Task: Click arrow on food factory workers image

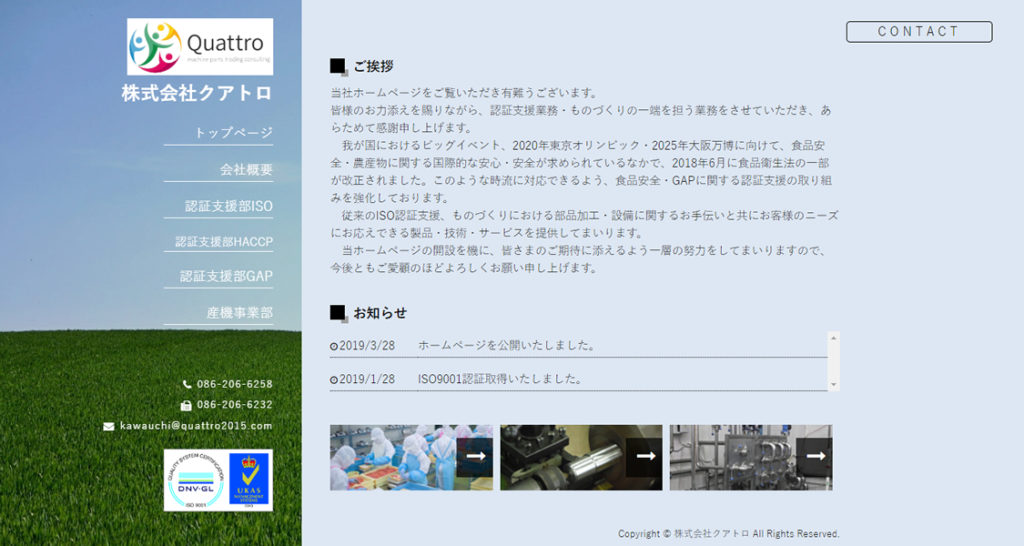Action: pos(475,456)
